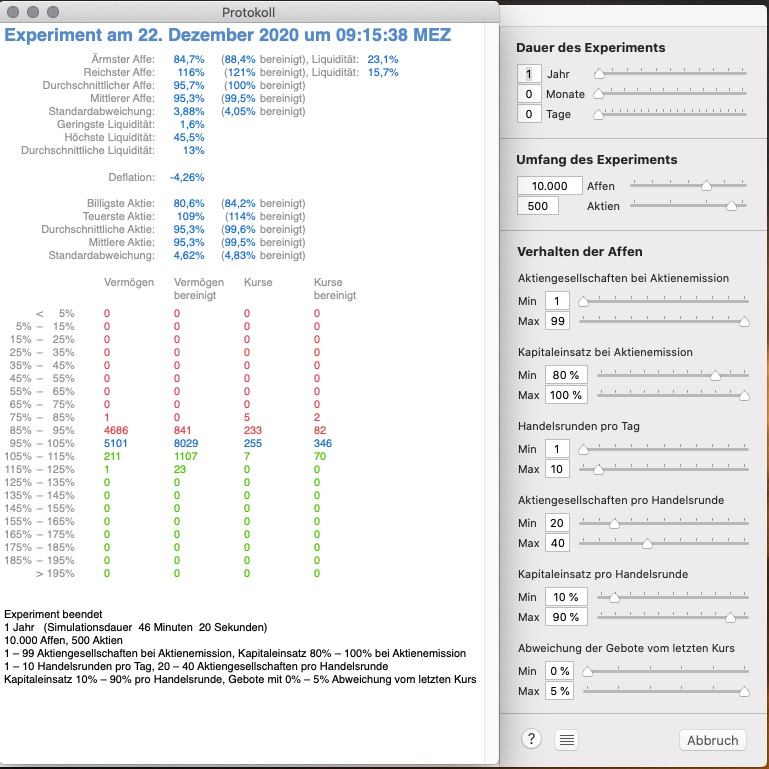
Task: Click the Abbruch button
Action: point(712,740)
